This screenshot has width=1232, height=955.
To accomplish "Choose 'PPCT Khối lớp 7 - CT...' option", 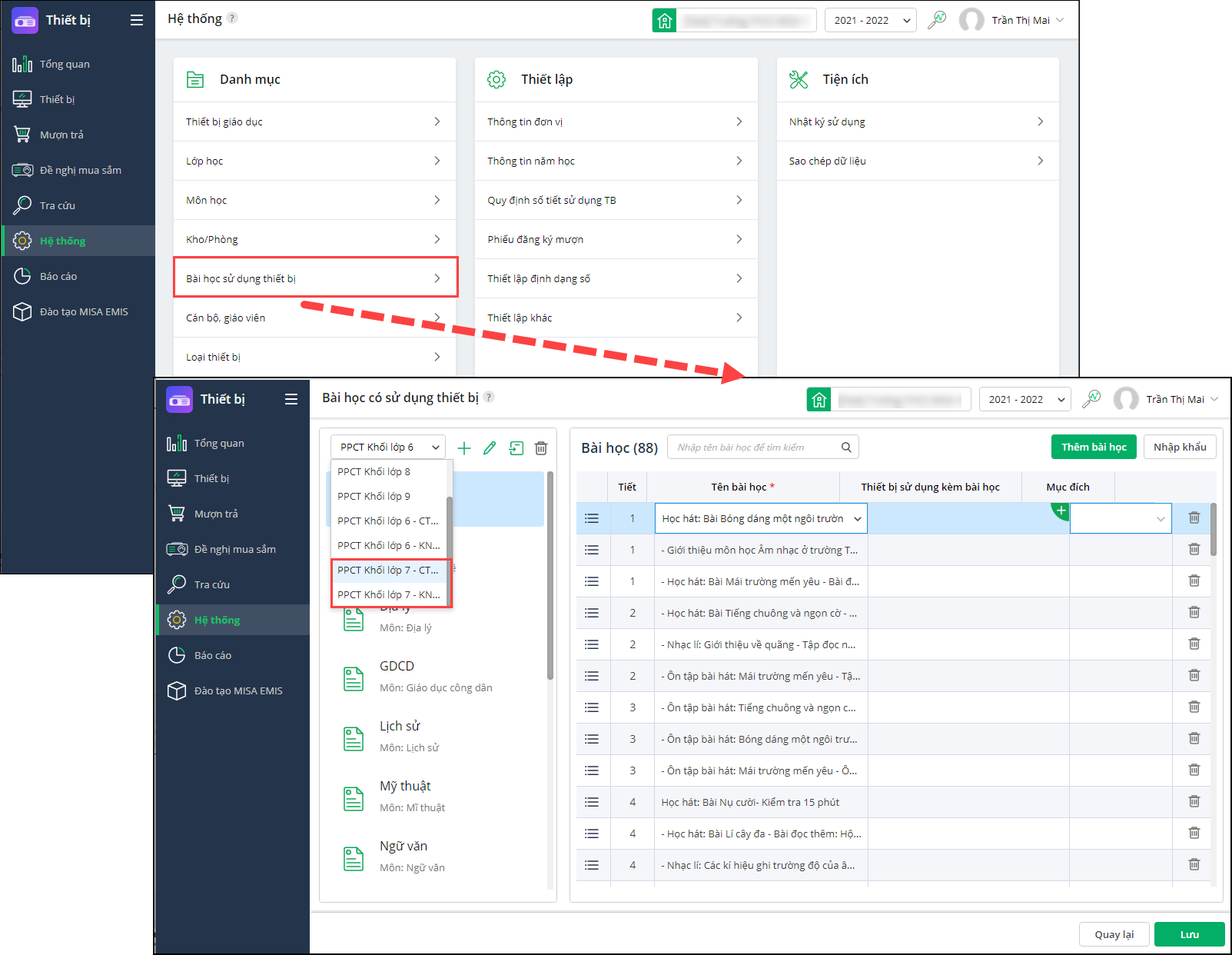I will (389, 570).
